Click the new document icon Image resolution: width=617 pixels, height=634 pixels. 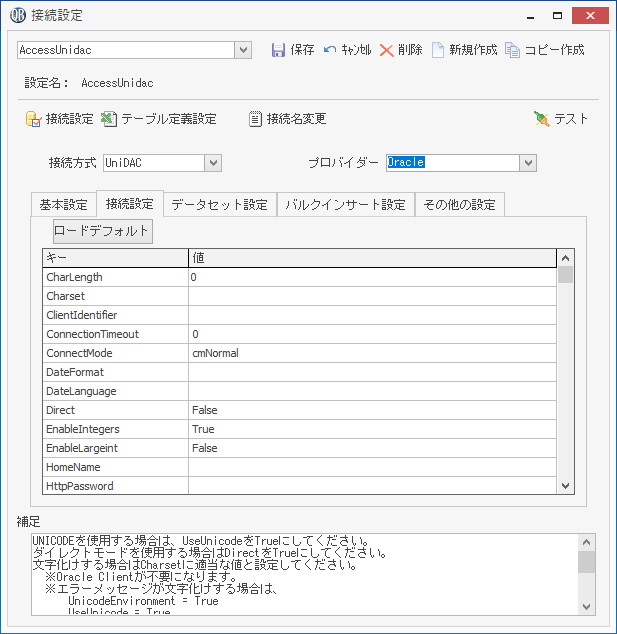(x=438, y=50)
